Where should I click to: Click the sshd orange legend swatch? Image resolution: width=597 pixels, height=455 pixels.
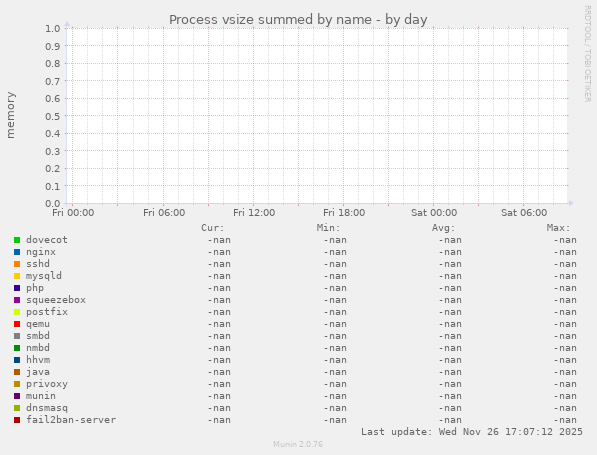click(17, 264)
